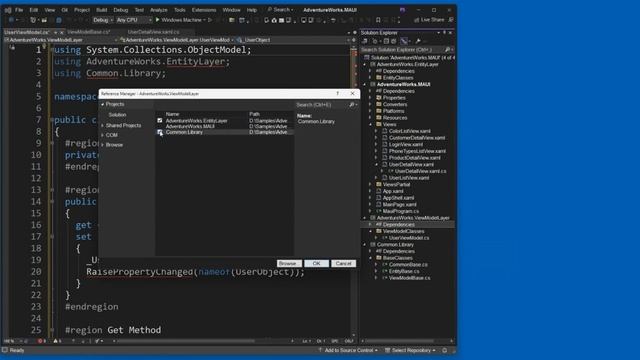
Task: Select MauiProgram.cs in Solution Explorer
Action: 401,211
